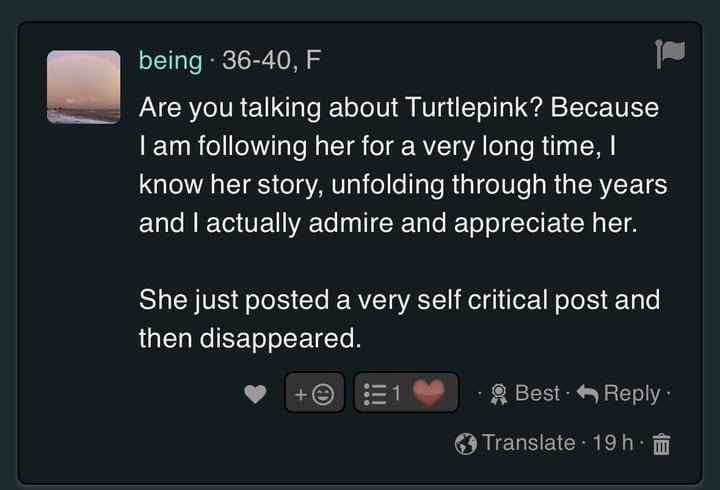Click the globe icon next to Translate
Image resolution: width=720 pixels, height=490 pixels.
coord(465,442)
